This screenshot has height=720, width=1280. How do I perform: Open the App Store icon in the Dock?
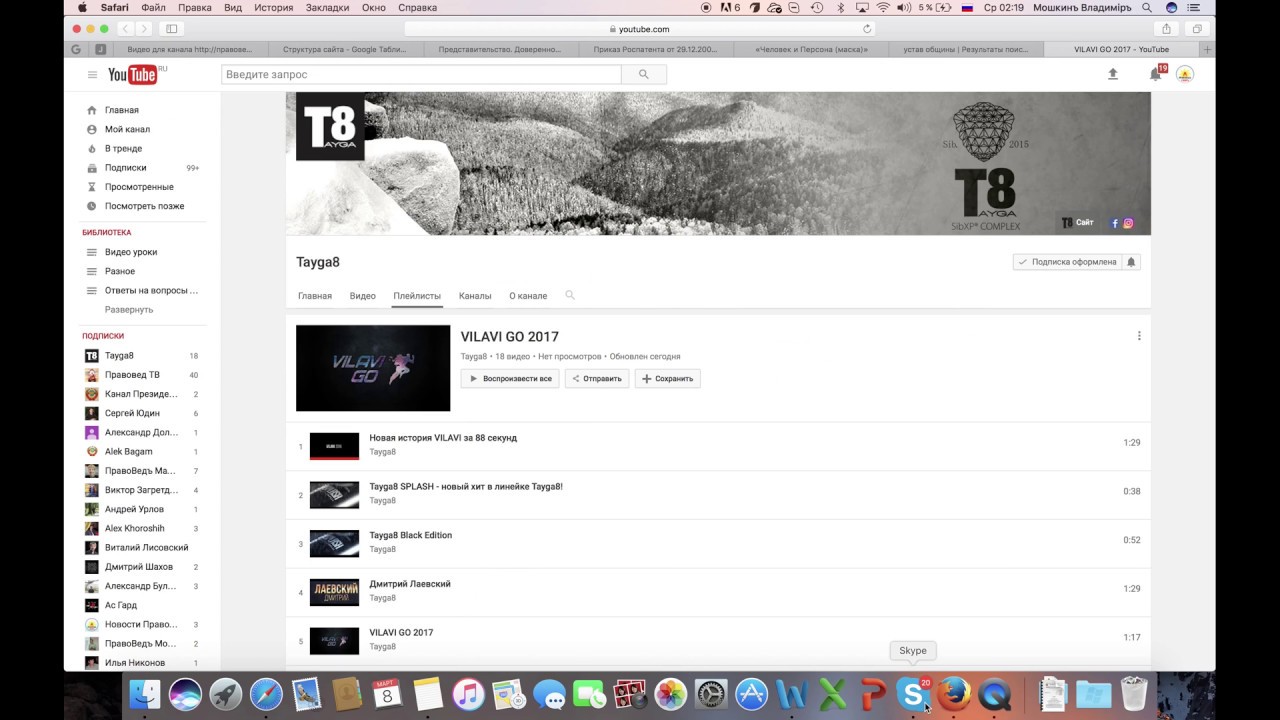pyautogui.click(x=751, y=693)
